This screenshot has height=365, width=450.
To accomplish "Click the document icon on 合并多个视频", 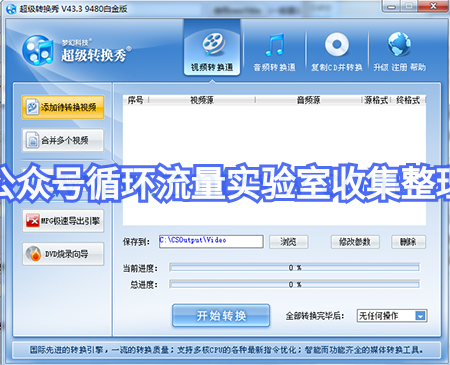I will point(32,140).
